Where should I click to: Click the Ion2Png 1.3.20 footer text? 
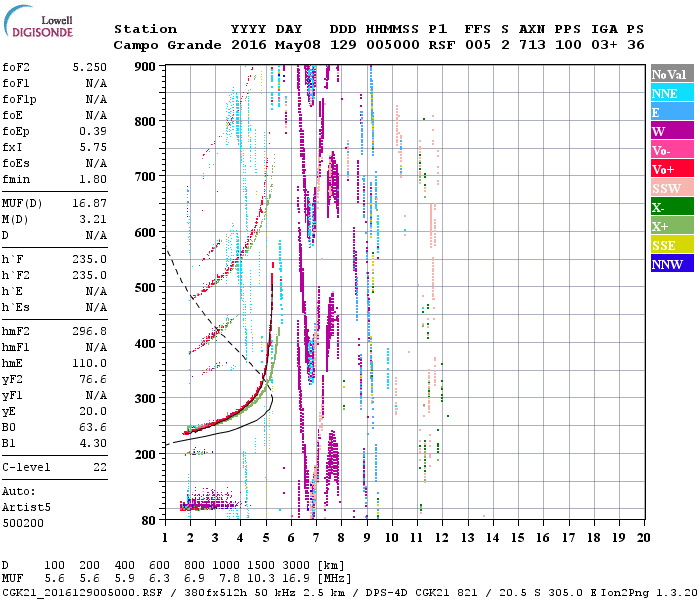point(649,592)
